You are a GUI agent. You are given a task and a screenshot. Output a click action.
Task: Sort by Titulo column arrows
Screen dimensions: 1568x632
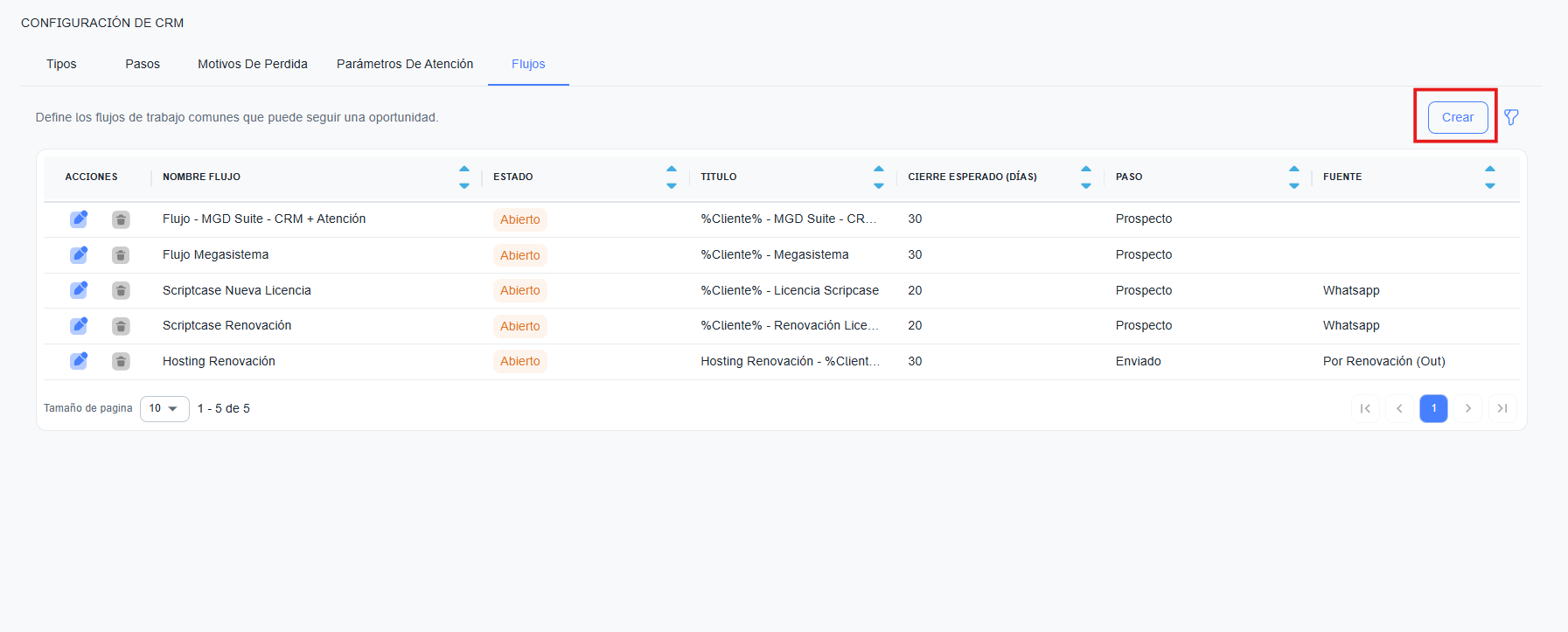pos(879,177)
